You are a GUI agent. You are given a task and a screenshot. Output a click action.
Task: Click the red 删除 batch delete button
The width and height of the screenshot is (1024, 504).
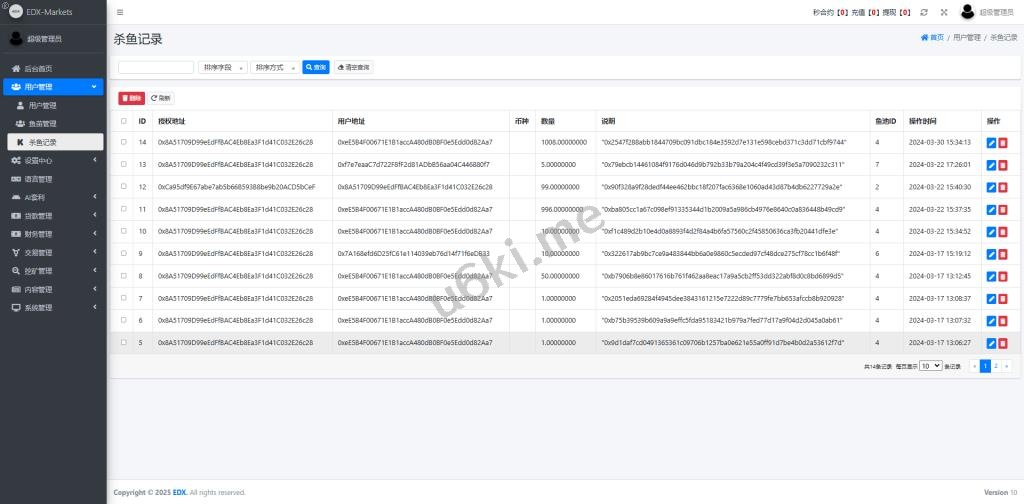pos(131,98)
